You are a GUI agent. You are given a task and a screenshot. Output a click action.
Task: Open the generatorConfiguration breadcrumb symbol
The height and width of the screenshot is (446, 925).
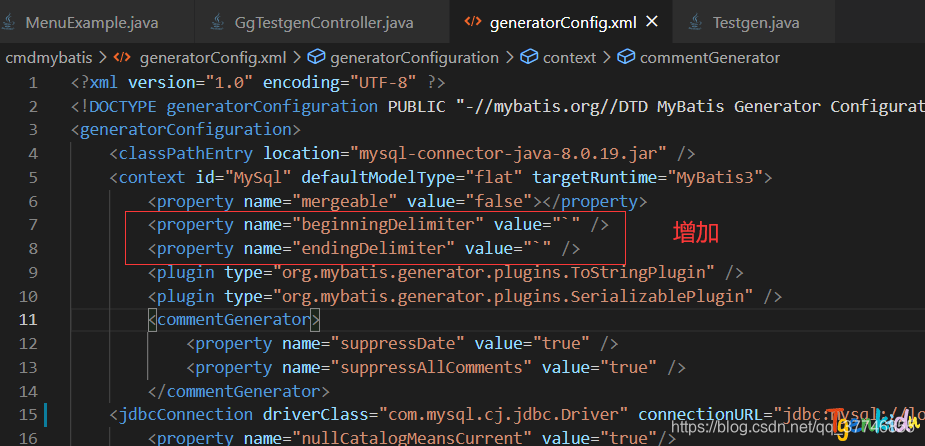414,58
